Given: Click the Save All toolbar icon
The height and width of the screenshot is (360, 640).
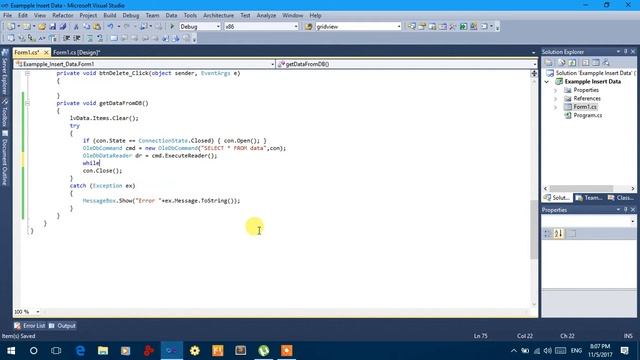Looking at the screenshot, I should click(63, 27).
